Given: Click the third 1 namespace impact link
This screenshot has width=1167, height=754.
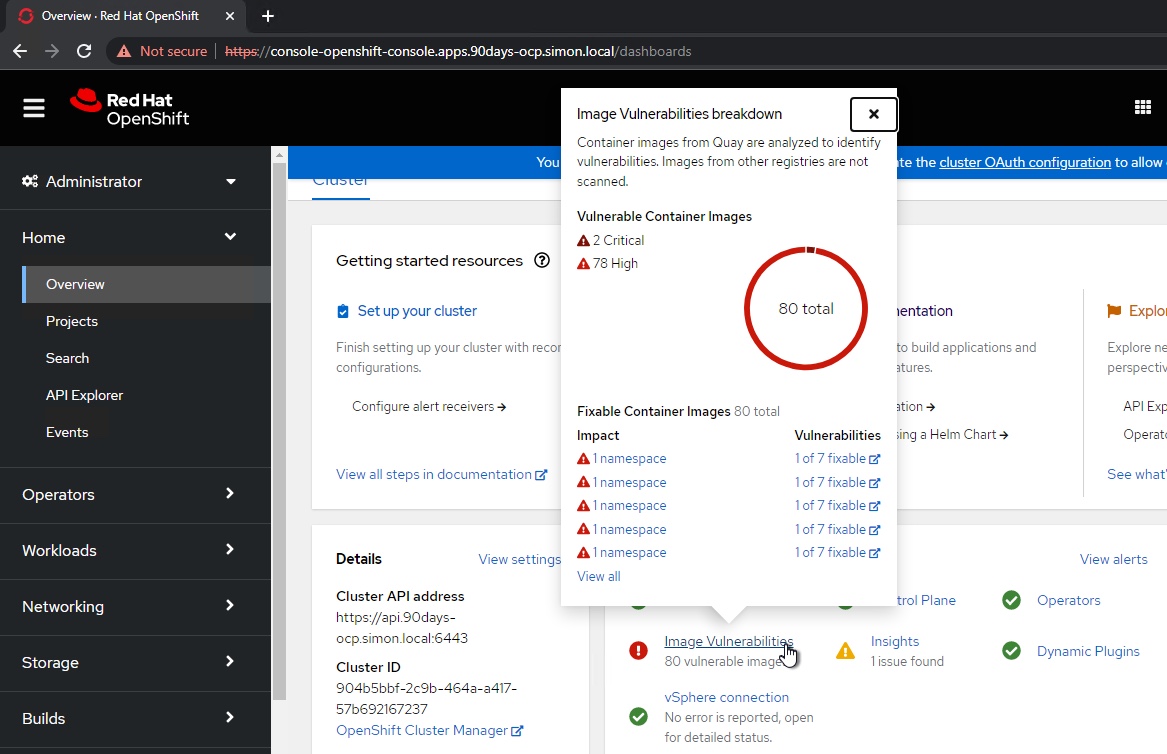Looking at the screenshot, I should (x=629, y=505).
